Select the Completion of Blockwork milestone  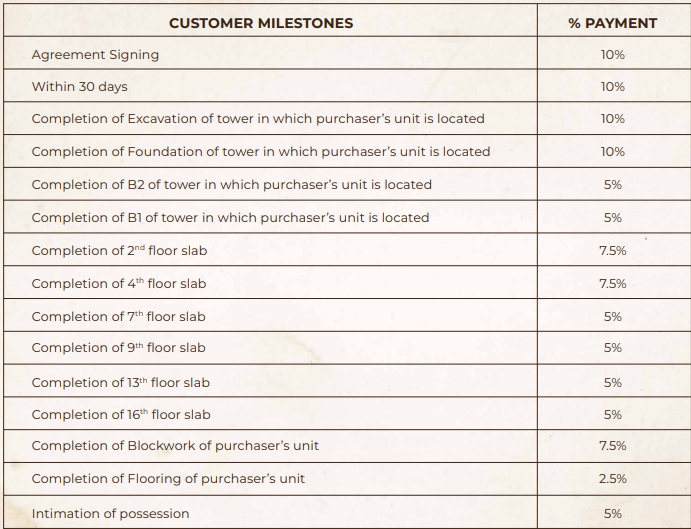pos(175,446)
